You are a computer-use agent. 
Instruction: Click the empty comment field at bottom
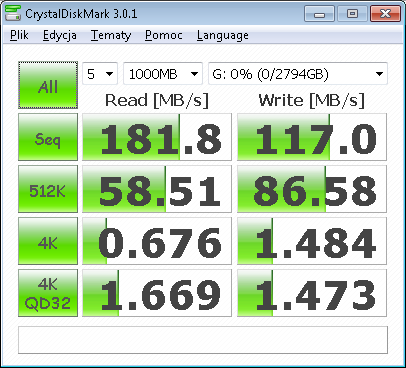(203, 340)
